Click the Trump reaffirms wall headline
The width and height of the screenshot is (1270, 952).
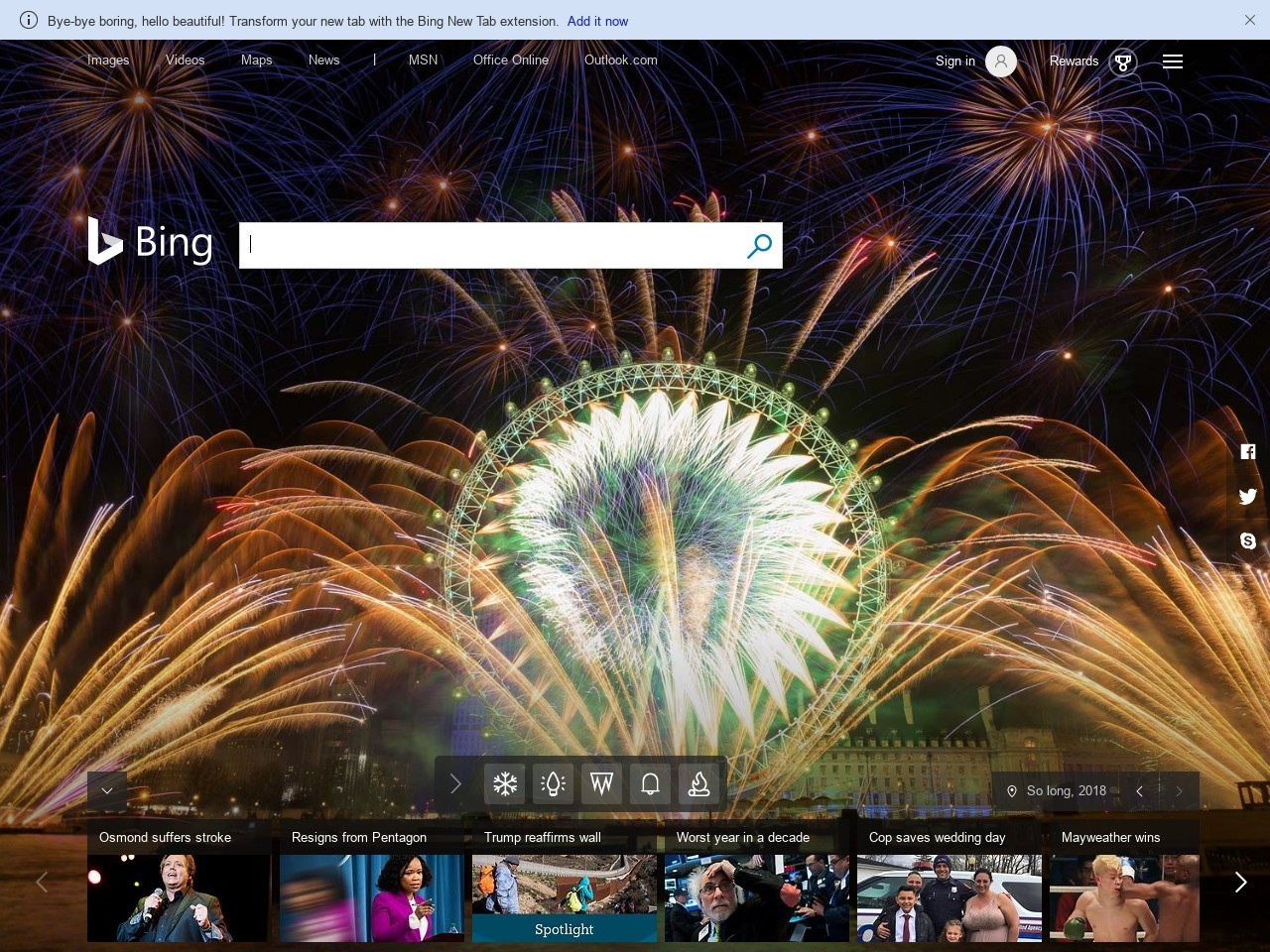click(x=543, y=837)
